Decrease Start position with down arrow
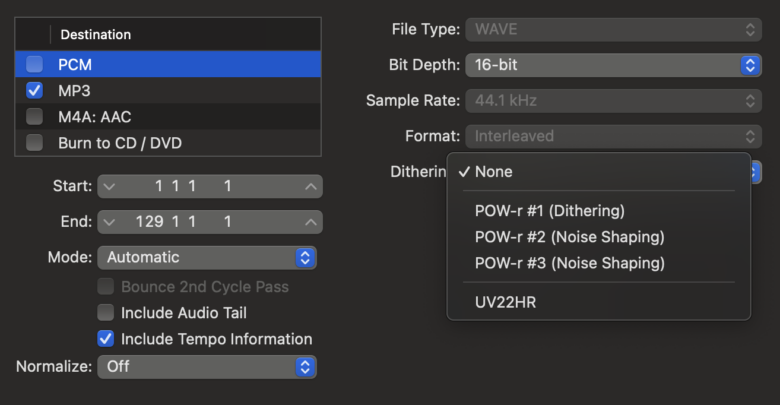780x405 pixels. 109,187
